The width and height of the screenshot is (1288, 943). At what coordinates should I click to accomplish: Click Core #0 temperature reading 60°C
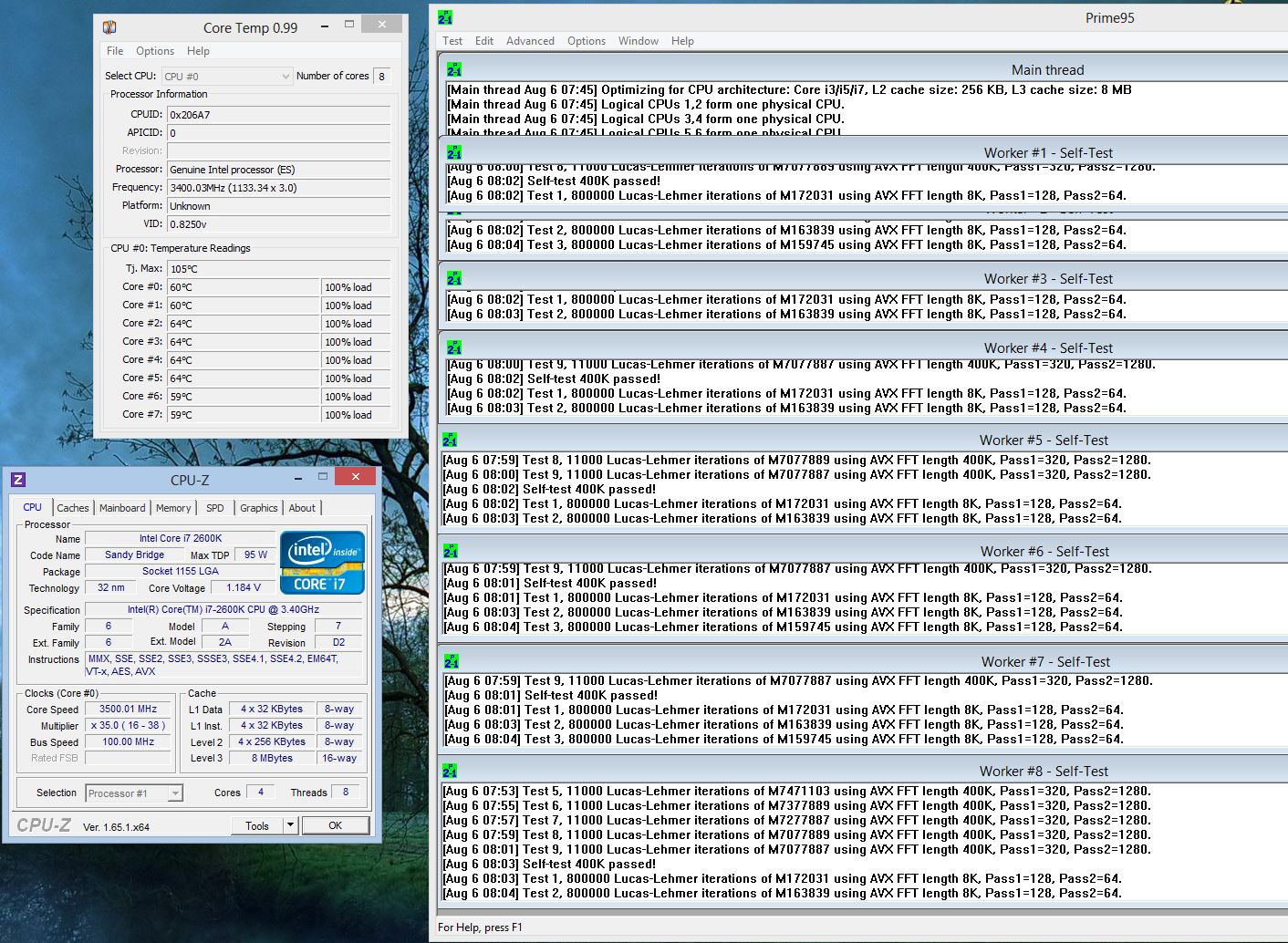click(x=243, y=287)
